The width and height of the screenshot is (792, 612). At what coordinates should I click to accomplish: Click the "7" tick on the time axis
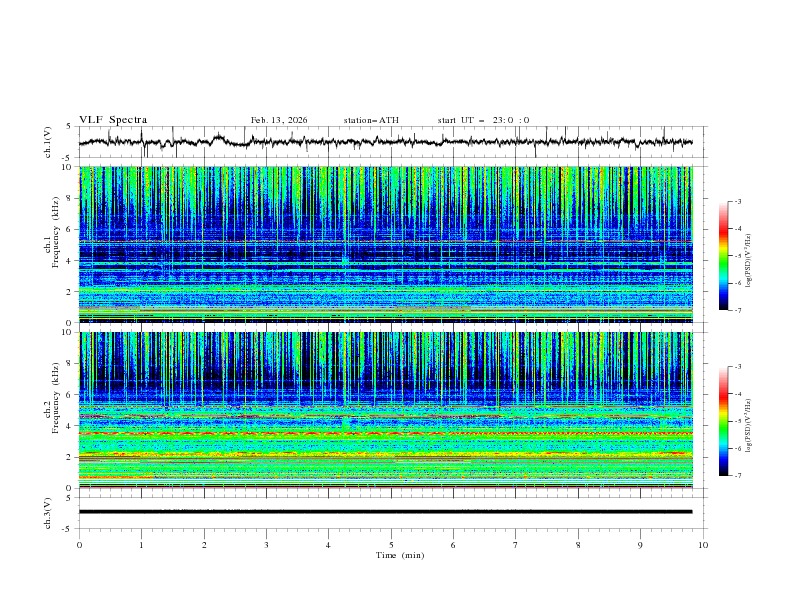click(x=516, y=545)
